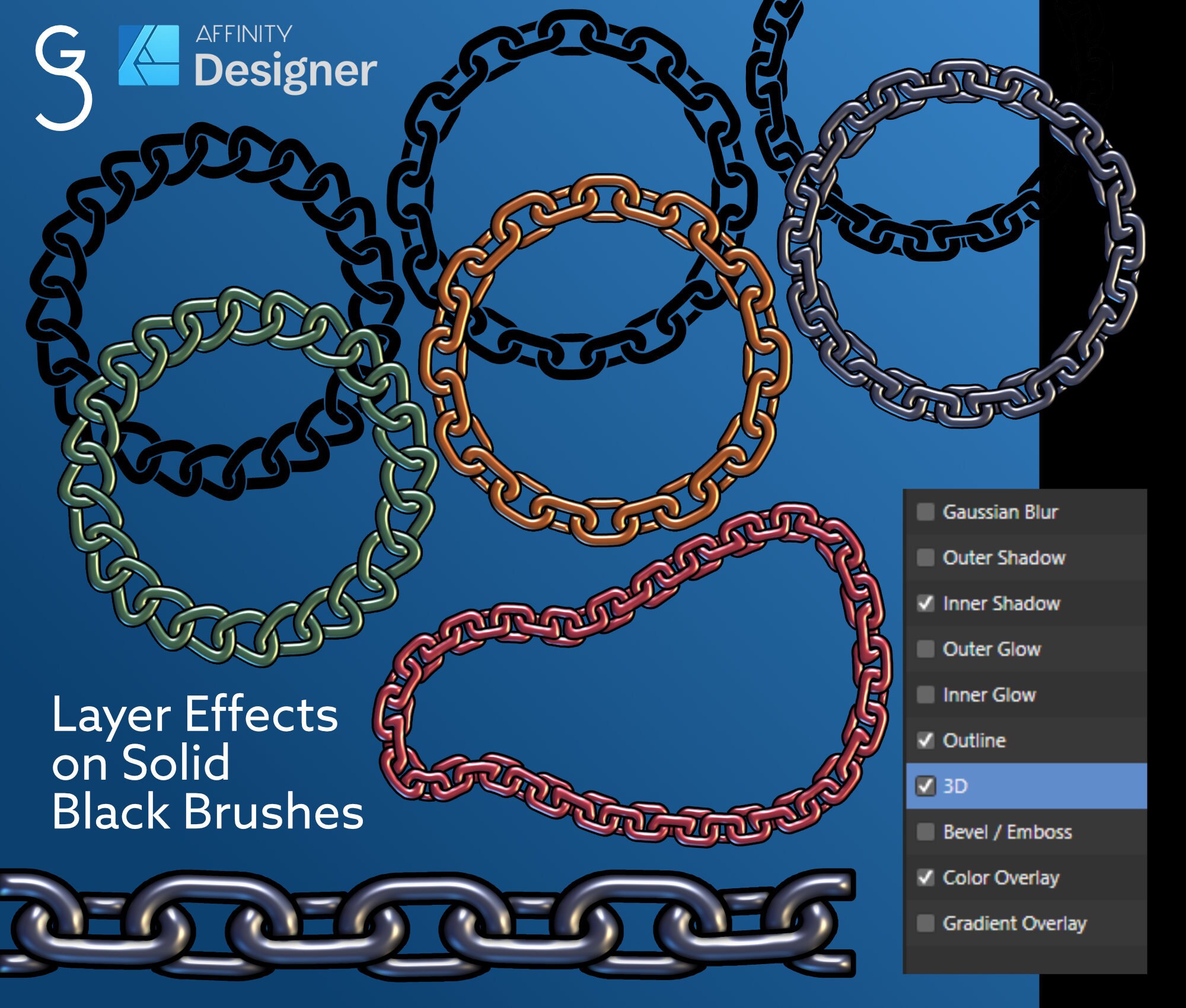Select the Inner Glow effect label
The image size is (1186, 1008).
coord(990,694)
